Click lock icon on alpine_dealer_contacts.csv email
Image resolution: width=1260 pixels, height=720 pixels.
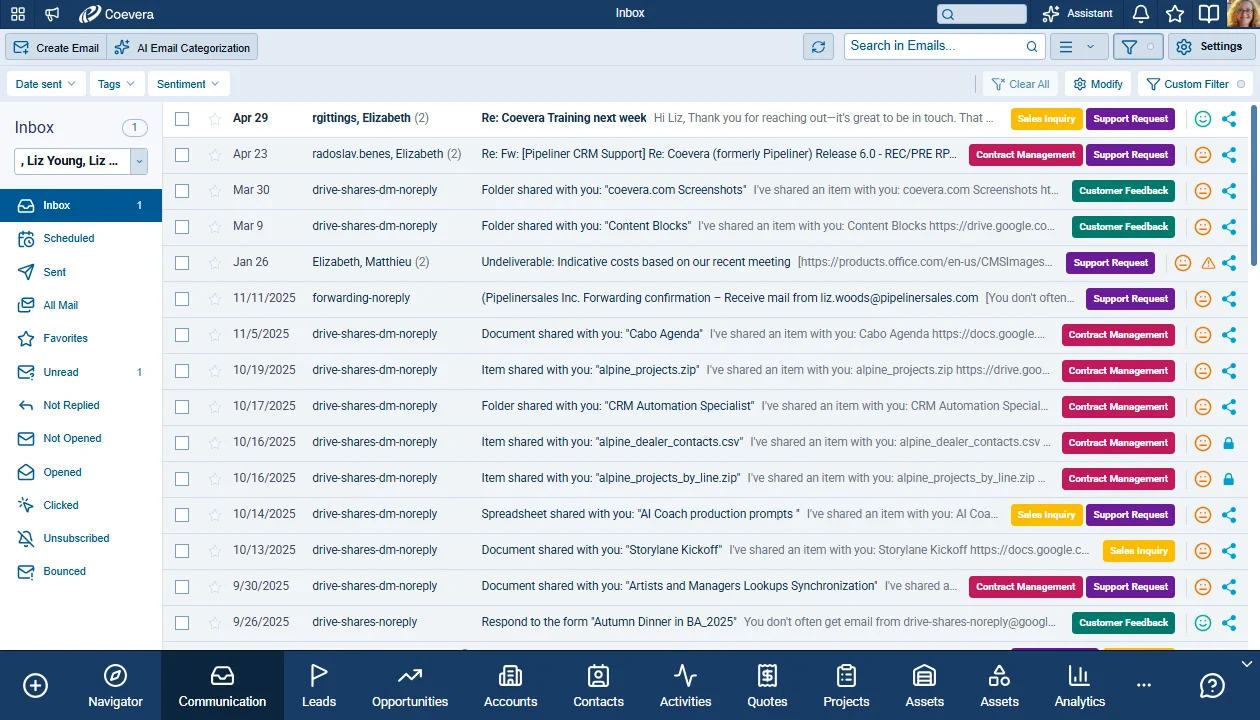click(x=1229, y=443)
